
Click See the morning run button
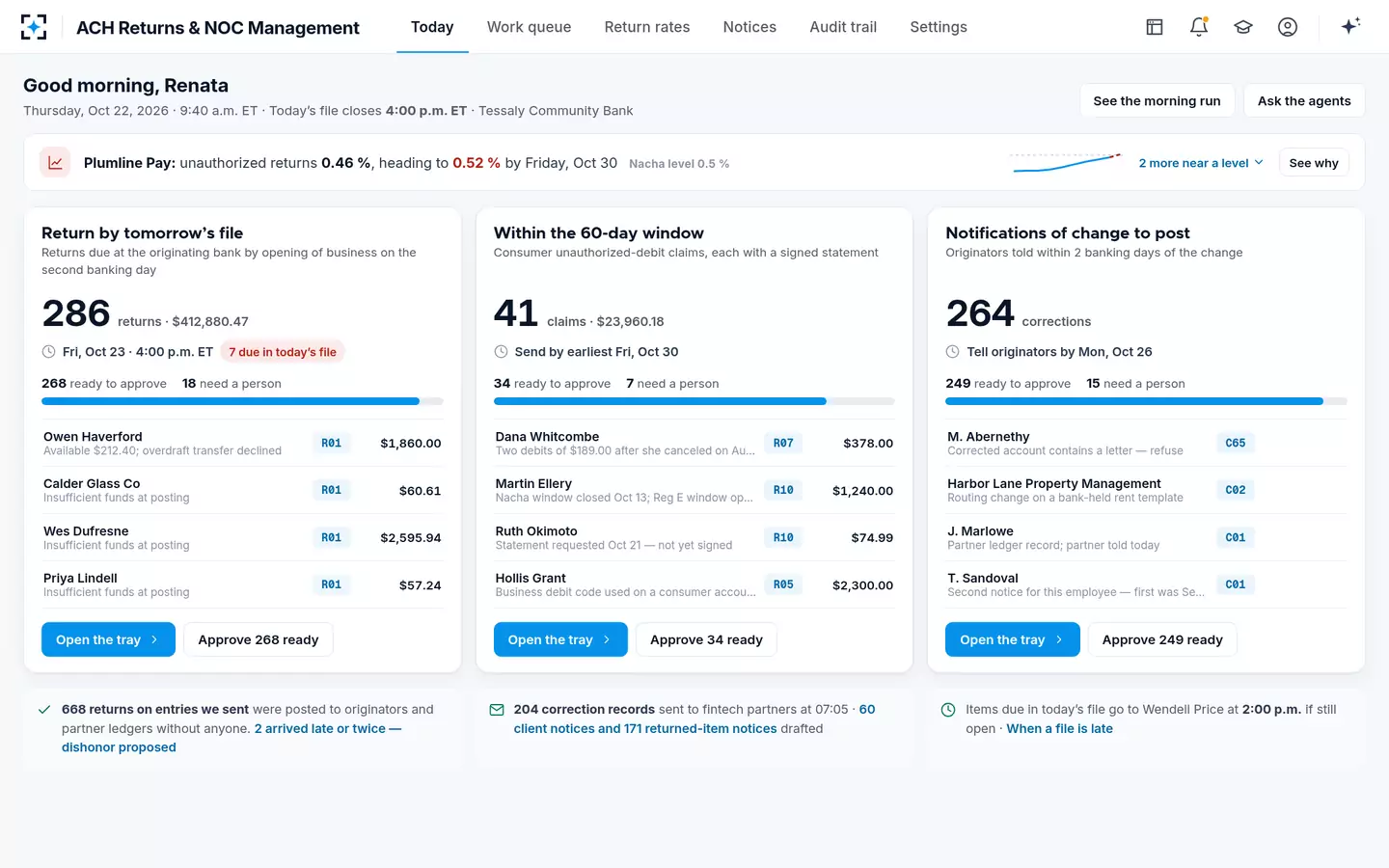tap(1157, 101)
